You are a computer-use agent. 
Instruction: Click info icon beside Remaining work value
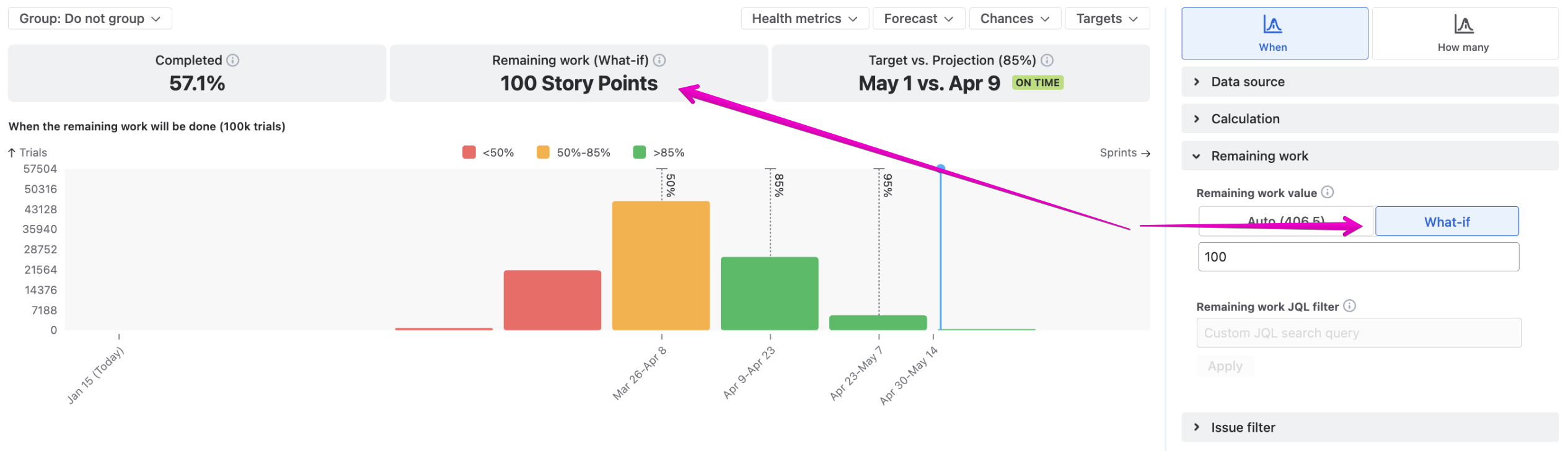pos(1327,192)
